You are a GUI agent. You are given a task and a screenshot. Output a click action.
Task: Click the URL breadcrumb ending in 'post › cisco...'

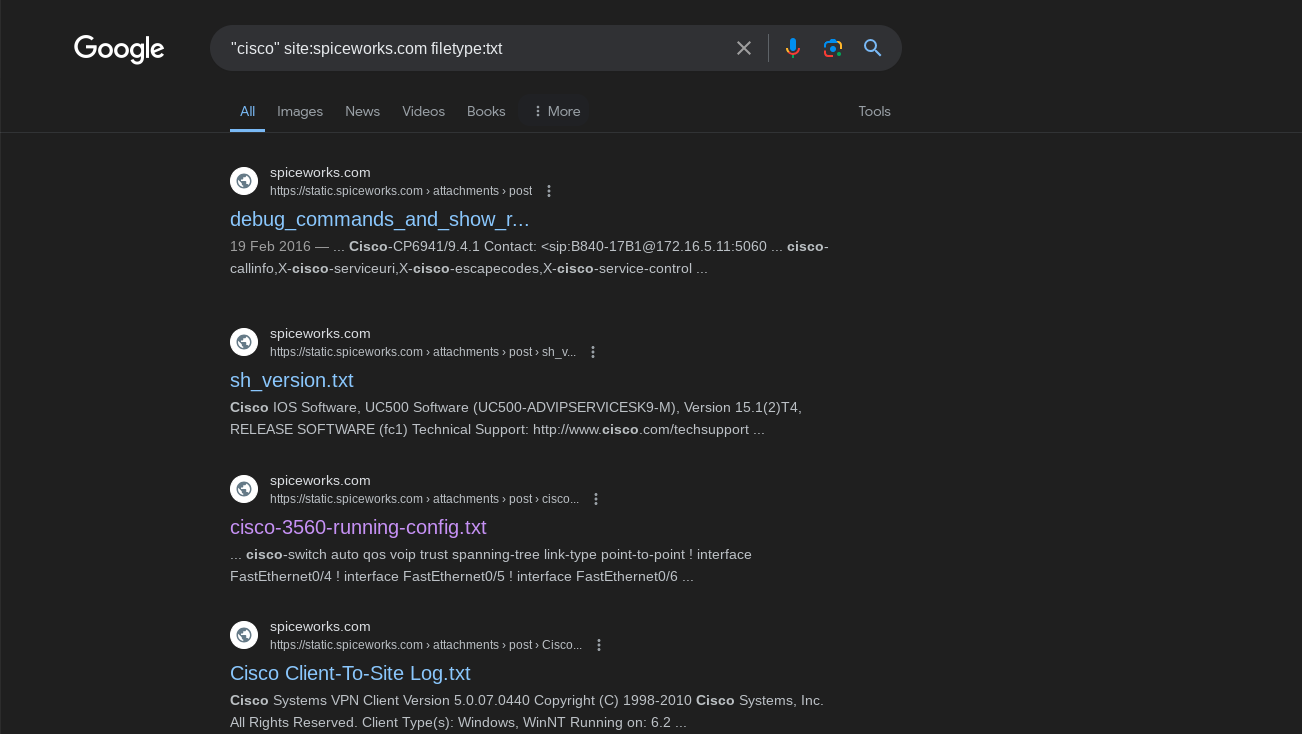(424, 499)
